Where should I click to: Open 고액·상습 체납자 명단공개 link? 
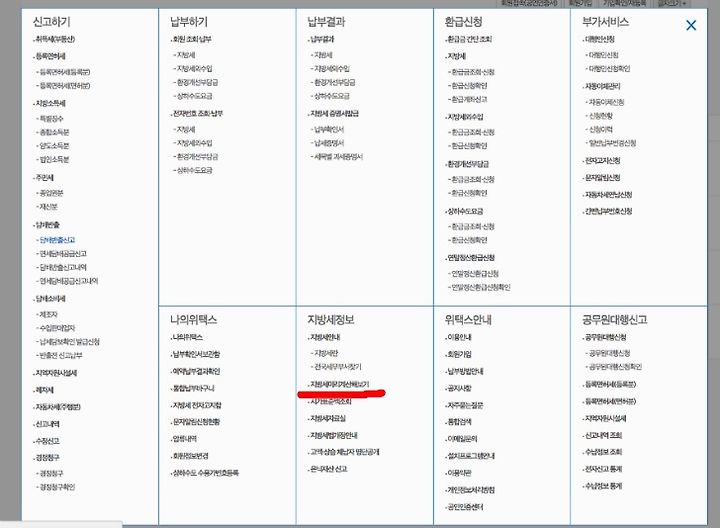pos(345,452)
